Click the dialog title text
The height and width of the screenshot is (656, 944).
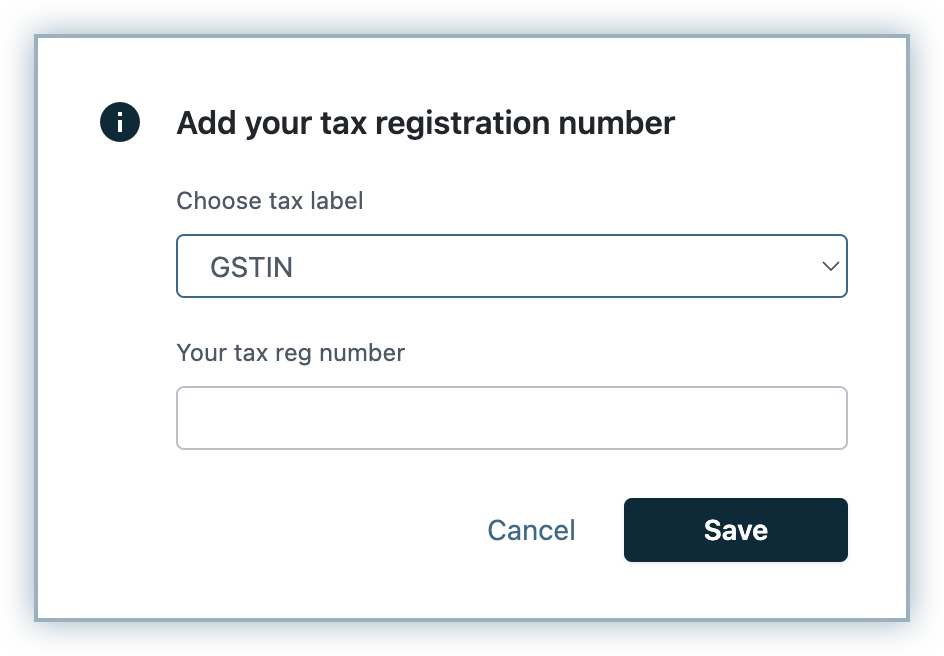coord(425,123)
